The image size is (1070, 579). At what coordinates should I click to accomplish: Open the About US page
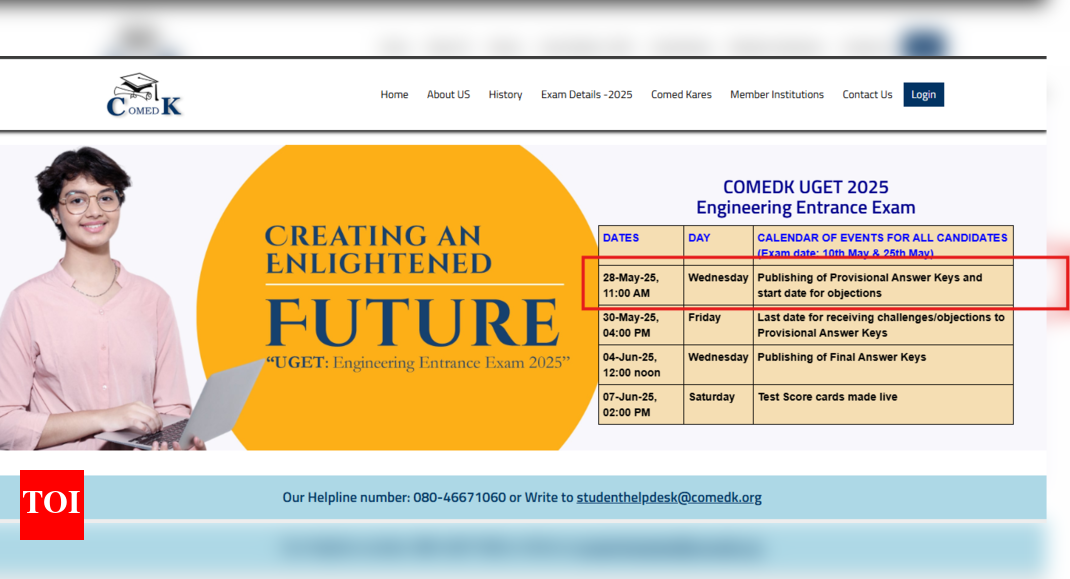coord(448,94)
